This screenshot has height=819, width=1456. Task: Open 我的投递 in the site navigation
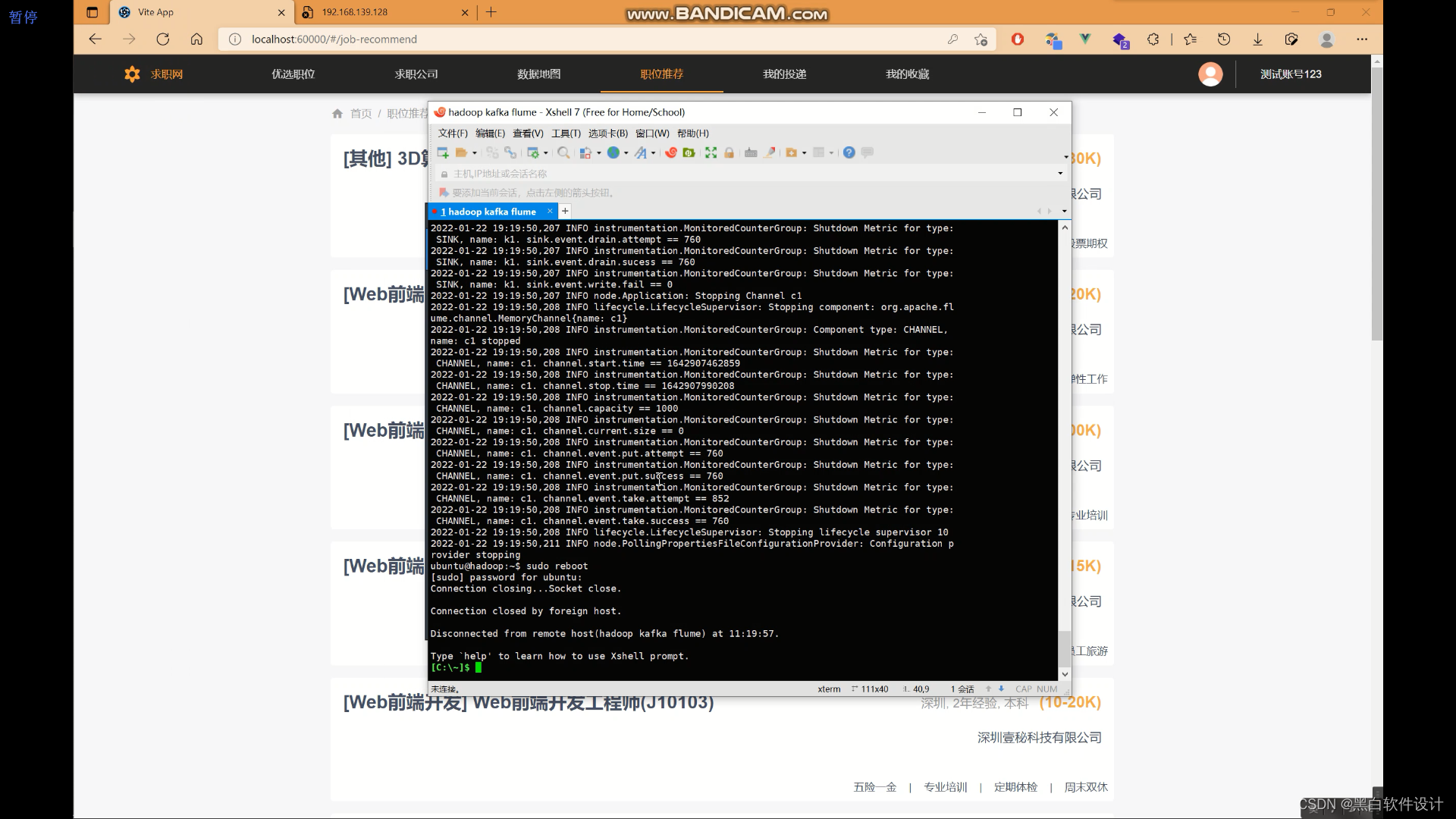785,74
